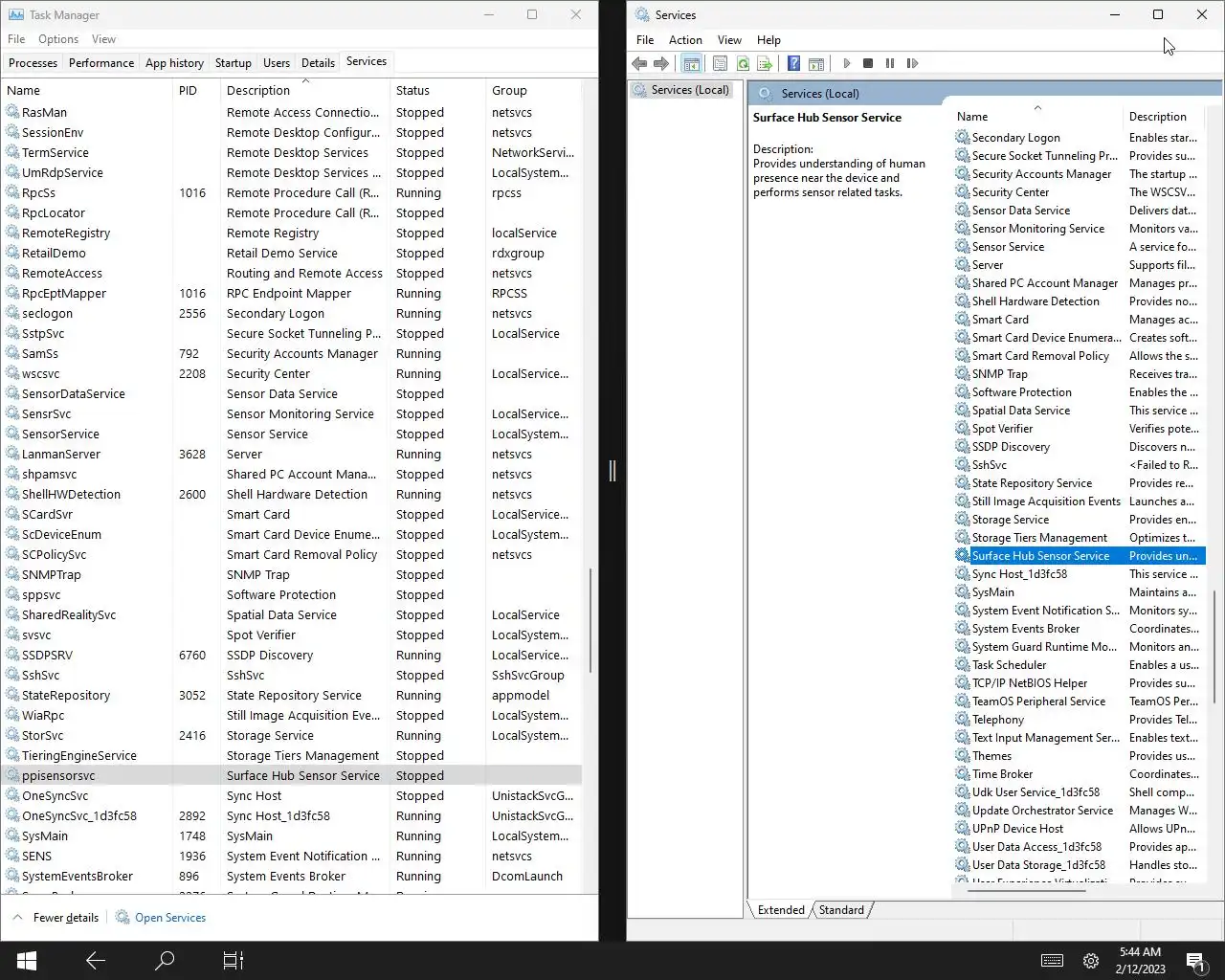Select the ppisensorsvc row in Task Manager

(x=291, y=775)
